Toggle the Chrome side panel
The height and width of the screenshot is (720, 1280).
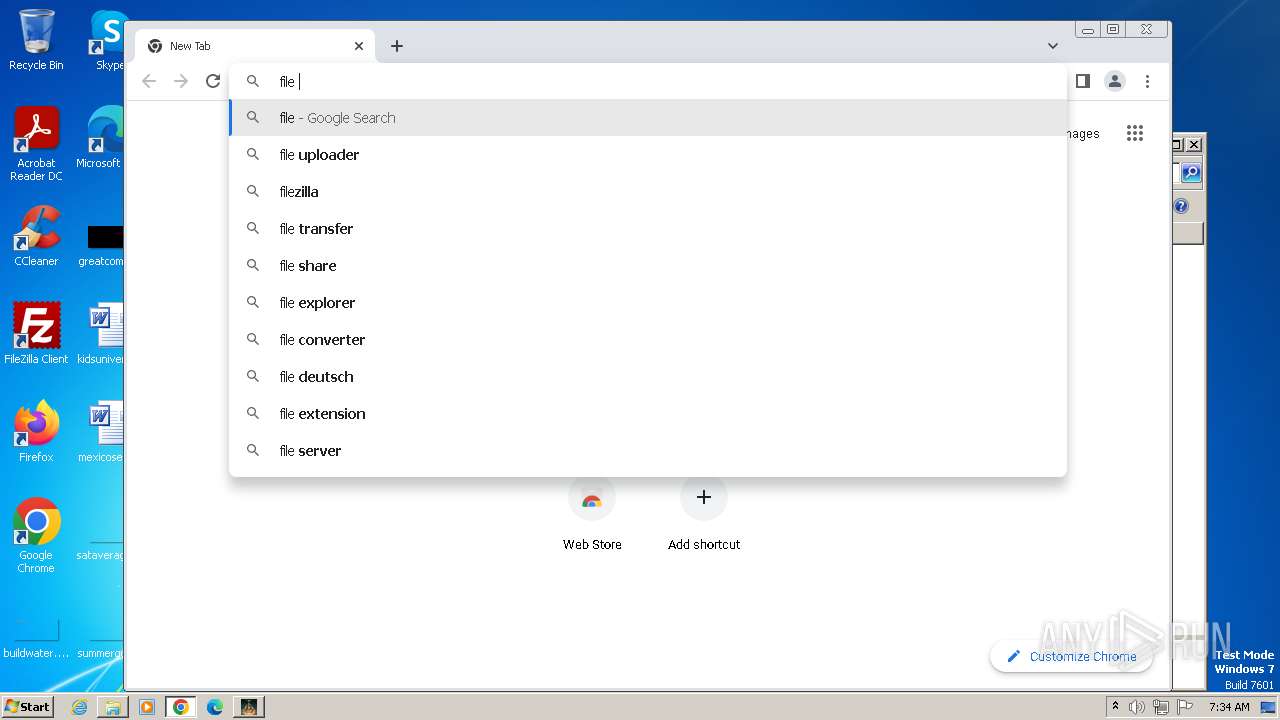tap(1082, 81)
